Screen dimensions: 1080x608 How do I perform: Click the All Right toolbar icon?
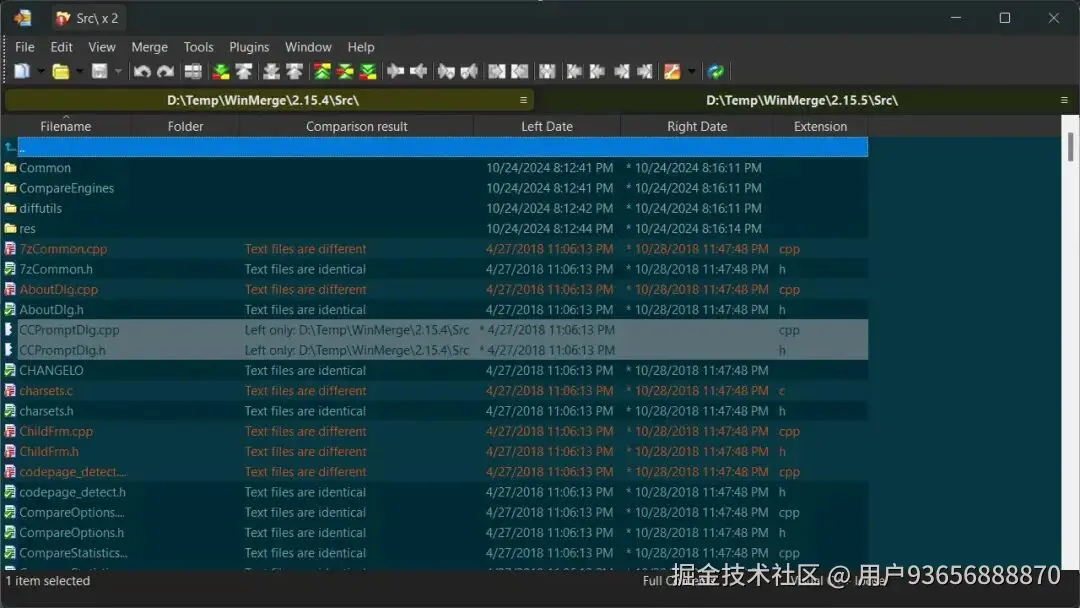click(497, 71)
